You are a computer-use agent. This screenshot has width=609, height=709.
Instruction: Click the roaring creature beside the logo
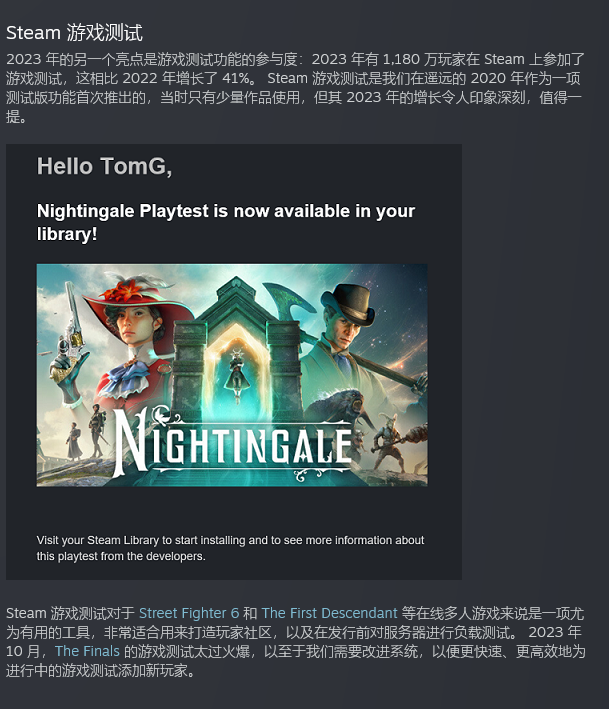343,407
